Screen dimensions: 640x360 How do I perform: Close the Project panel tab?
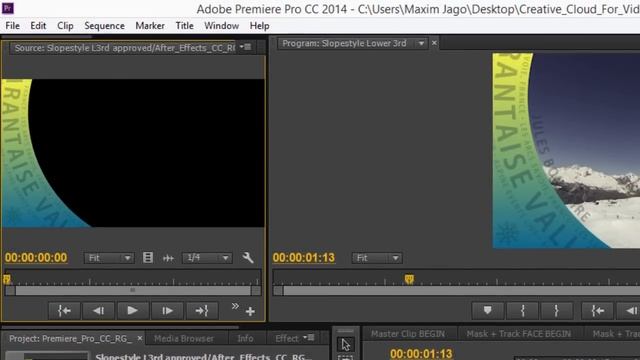click(x=140, y=338)
